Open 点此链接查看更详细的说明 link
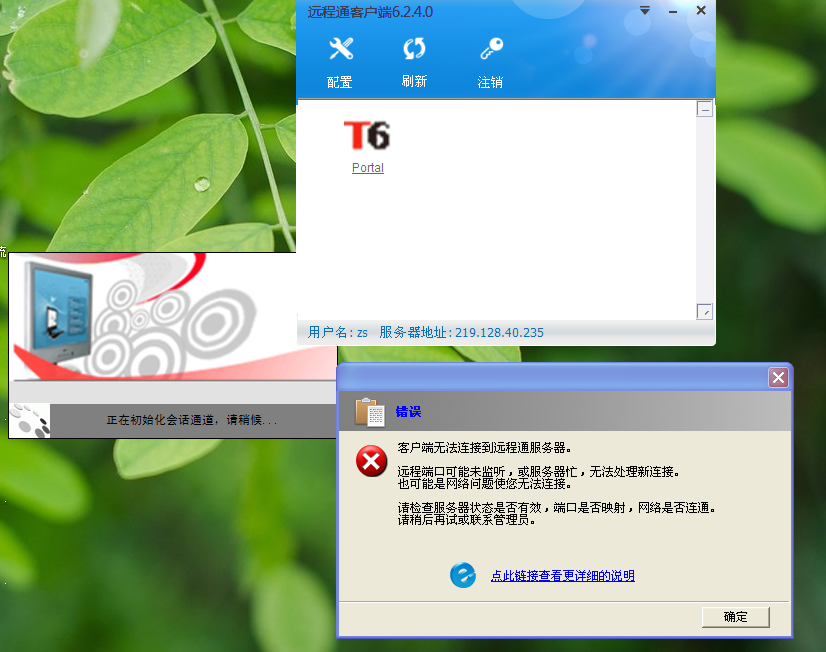 point(563,576)
